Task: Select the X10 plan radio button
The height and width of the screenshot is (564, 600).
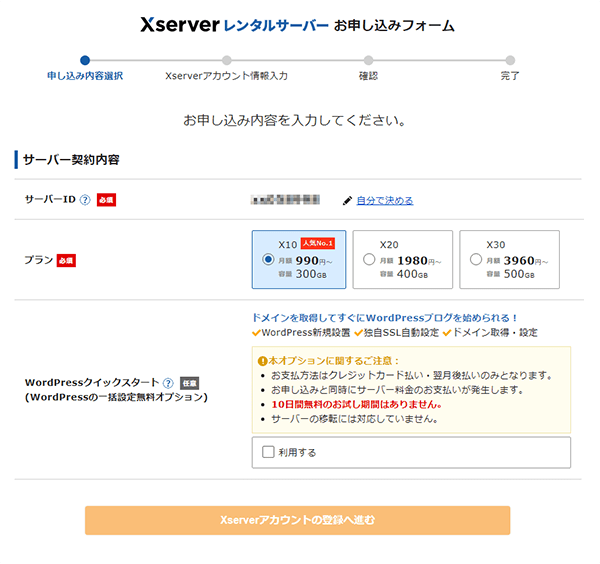Action: tap(268, 259)
